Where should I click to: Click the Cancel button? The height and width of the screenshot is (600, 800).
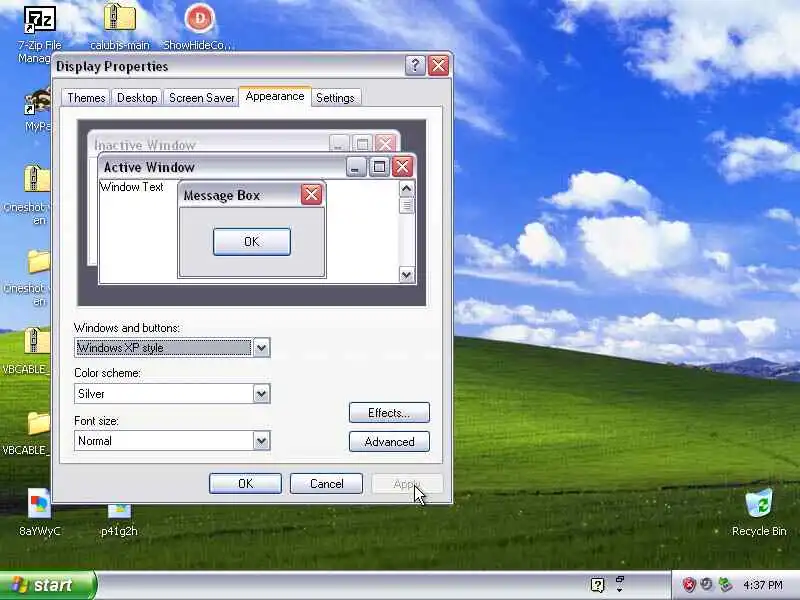327,484
